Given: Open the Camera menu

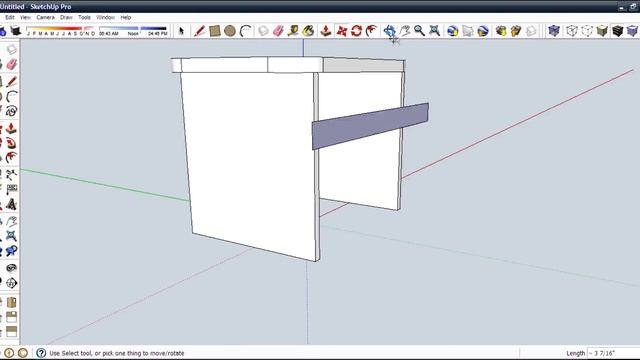Looking at the screenshot, I should pos(45,18).
